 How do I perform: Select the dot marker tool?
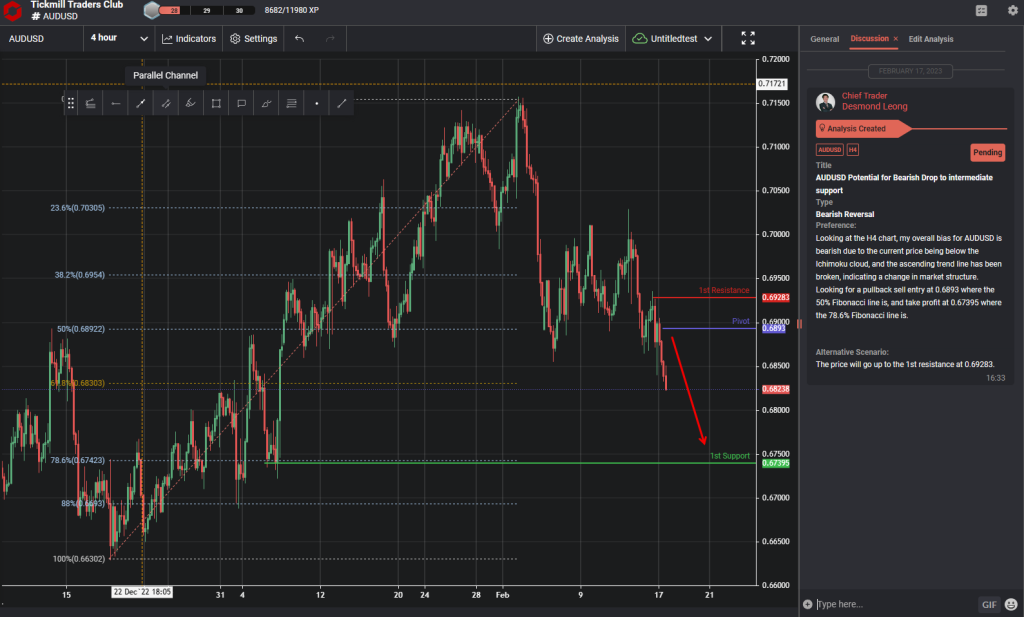317,102
